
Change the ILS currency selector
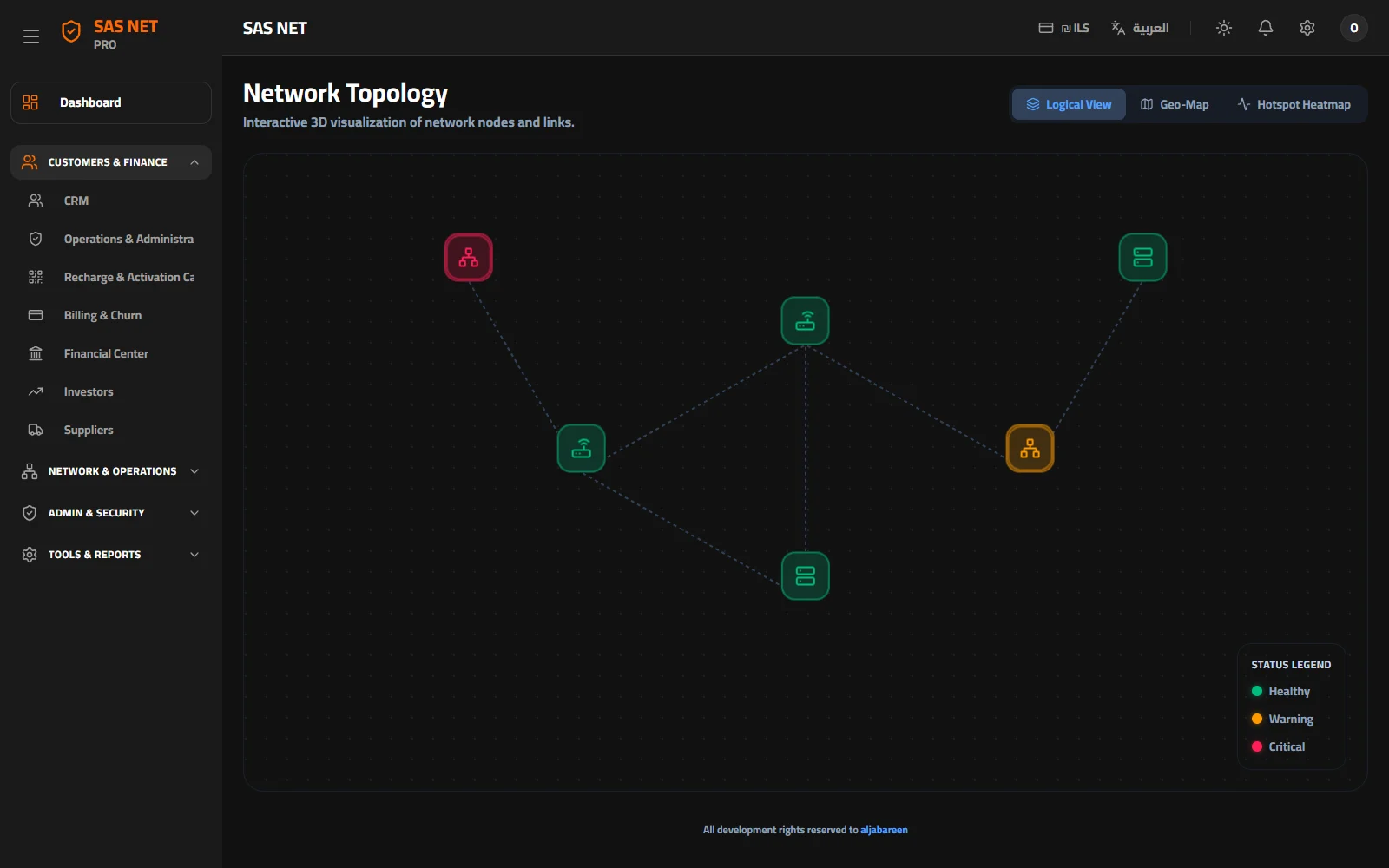click(1064, 28)
